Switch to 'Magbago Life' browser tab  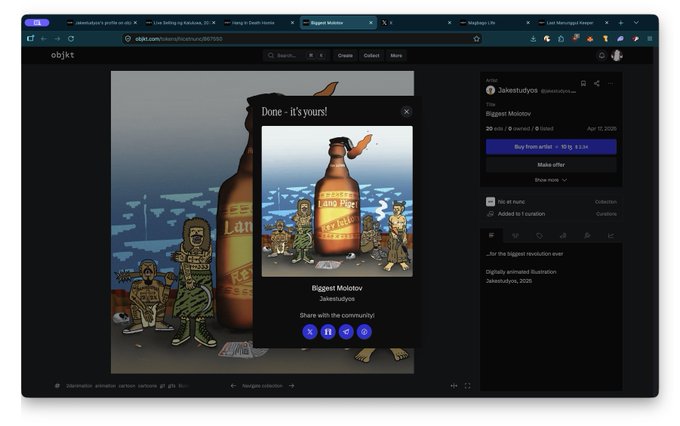(x=494, y=23)
